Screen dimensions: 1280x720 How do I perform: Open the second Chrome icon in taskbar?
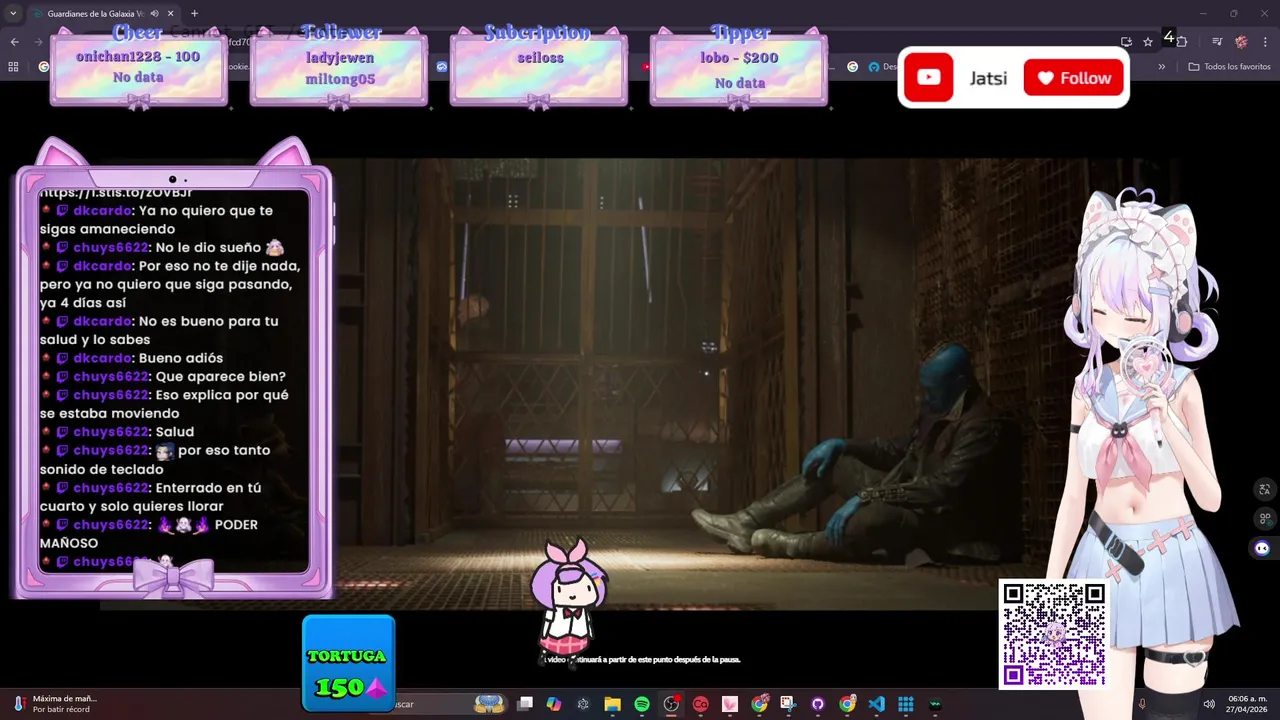click(x=847, y=704)
